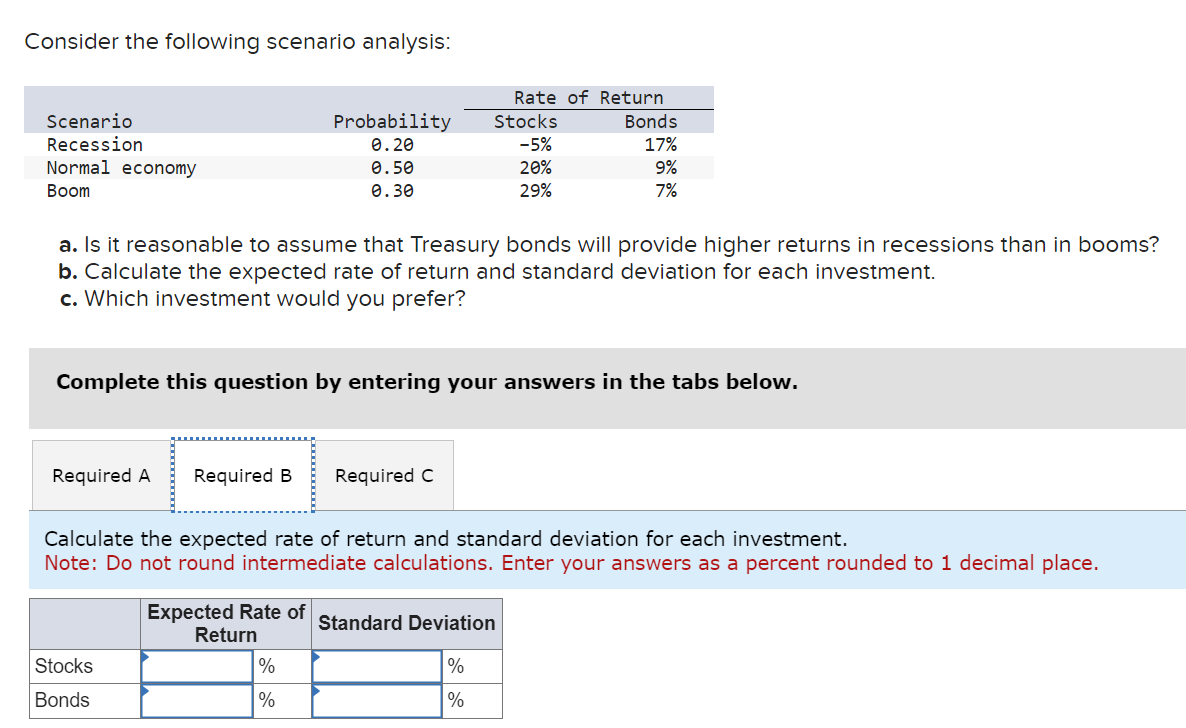Click the blue marker on Stocks expected return cell
Image resolution: width=1186 pixels, height=728 pixels.
(x=143, y=655)
